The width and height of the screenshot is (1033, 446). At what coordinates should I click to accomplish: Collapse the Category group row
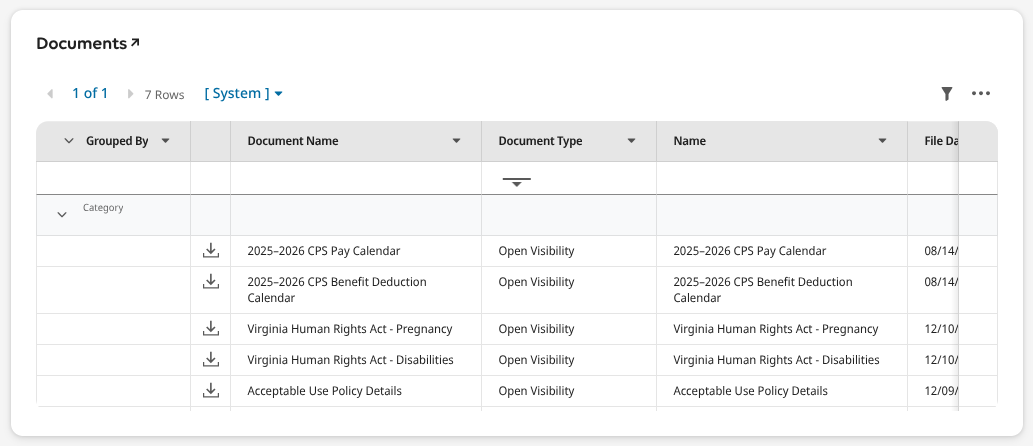[x=62, y=215]
